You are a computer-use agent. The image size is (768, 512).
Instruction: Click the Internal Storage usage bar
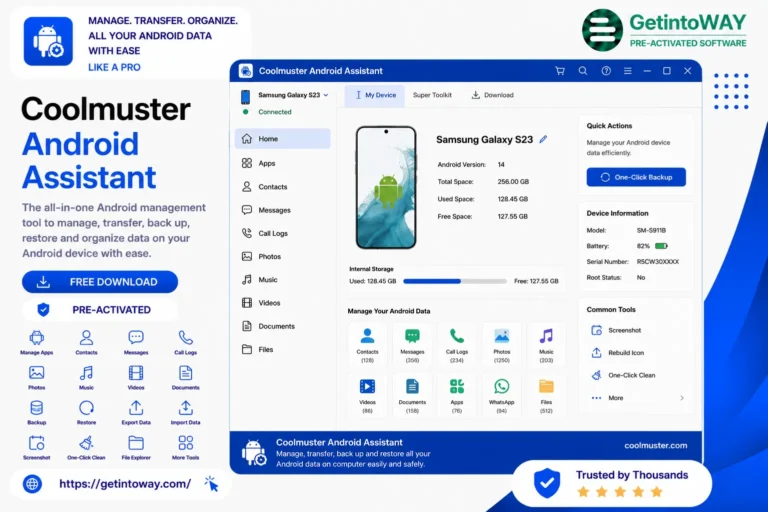point(455,281)
